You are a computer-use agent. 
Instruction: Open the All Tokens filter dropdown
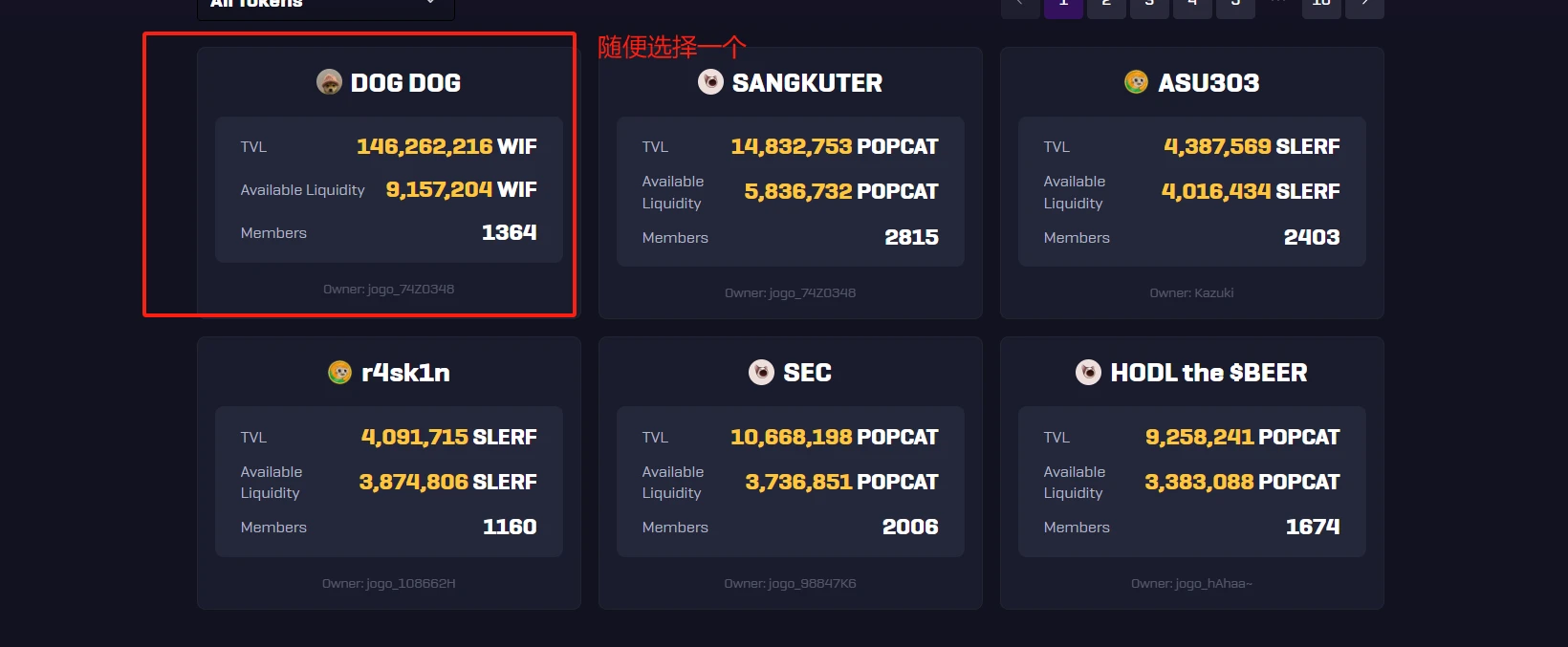pos(325,6)
